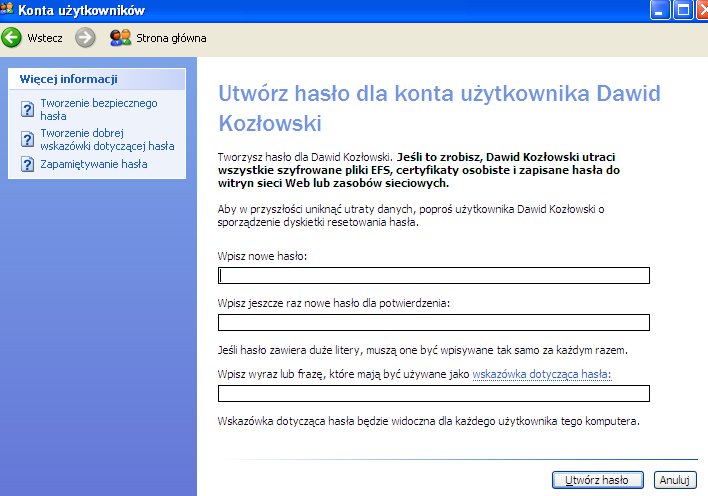Click the Strona główna toolbar label
Viewport: 708px width, 496px height.
tap(171, 38)
